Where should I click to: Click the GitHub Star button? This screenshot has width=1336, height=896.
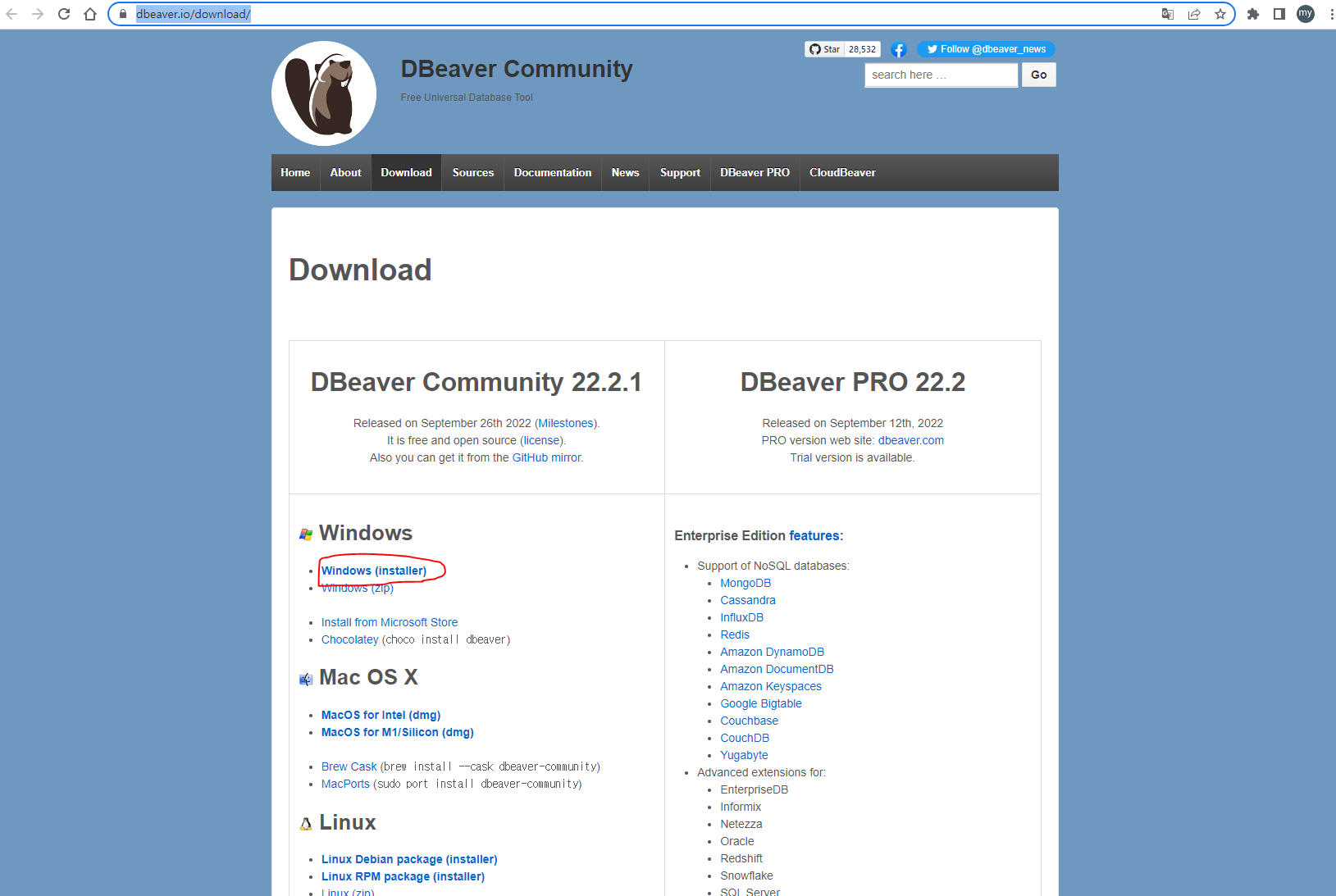824,49
